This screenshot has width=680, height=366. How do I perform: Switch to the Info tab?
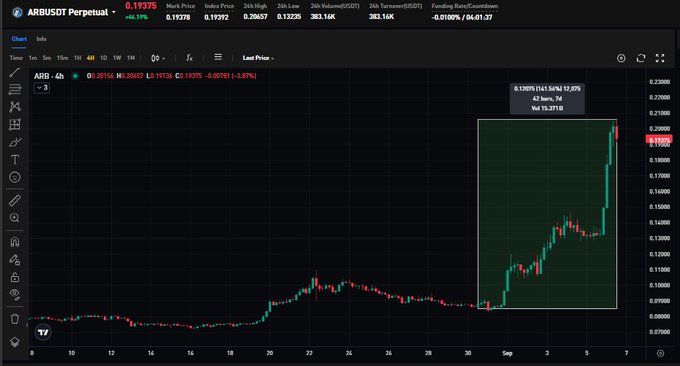41,39
